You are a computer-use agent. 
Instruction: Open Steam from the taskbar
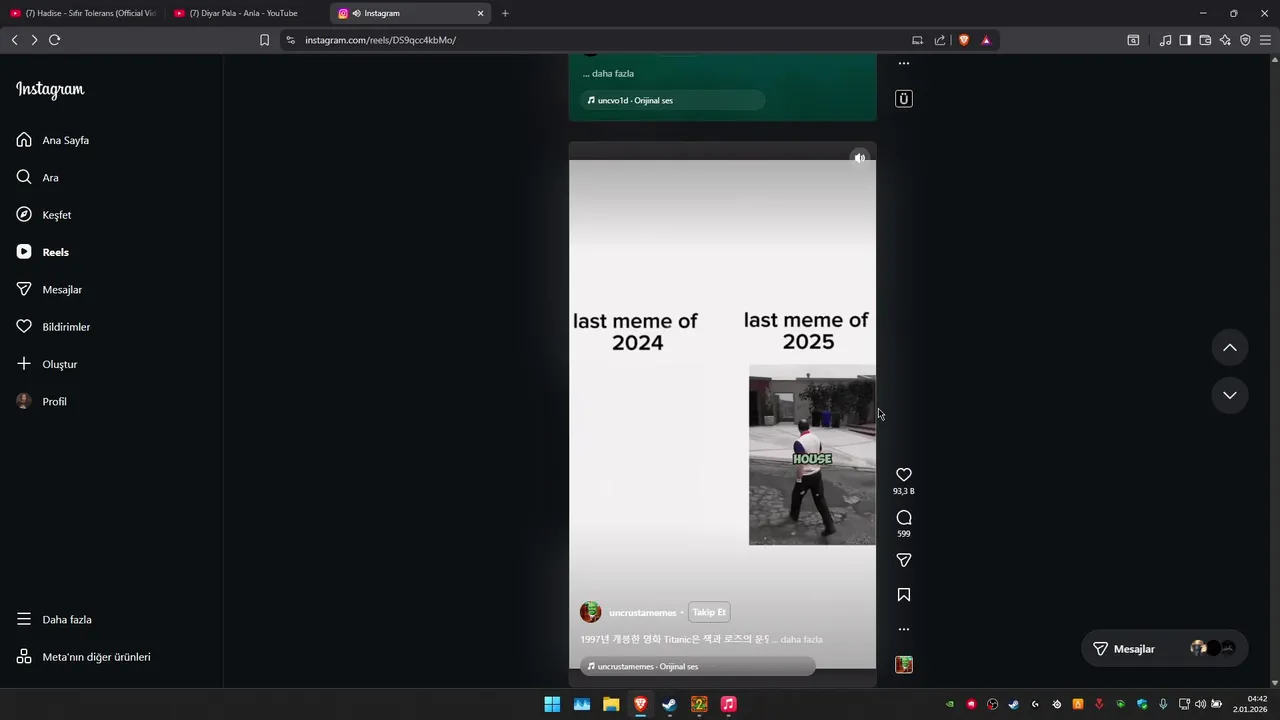pos(670,704)
